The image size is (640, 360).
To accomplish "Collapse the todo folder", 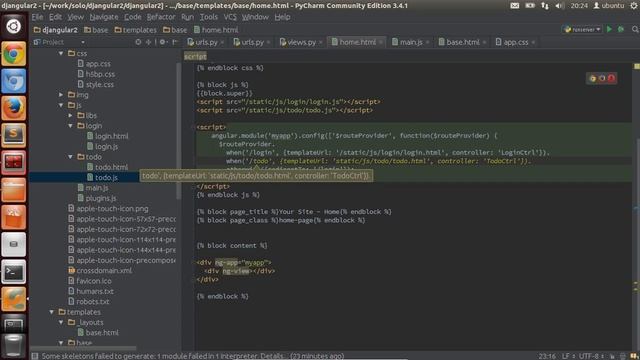I will tap(70, 157).
